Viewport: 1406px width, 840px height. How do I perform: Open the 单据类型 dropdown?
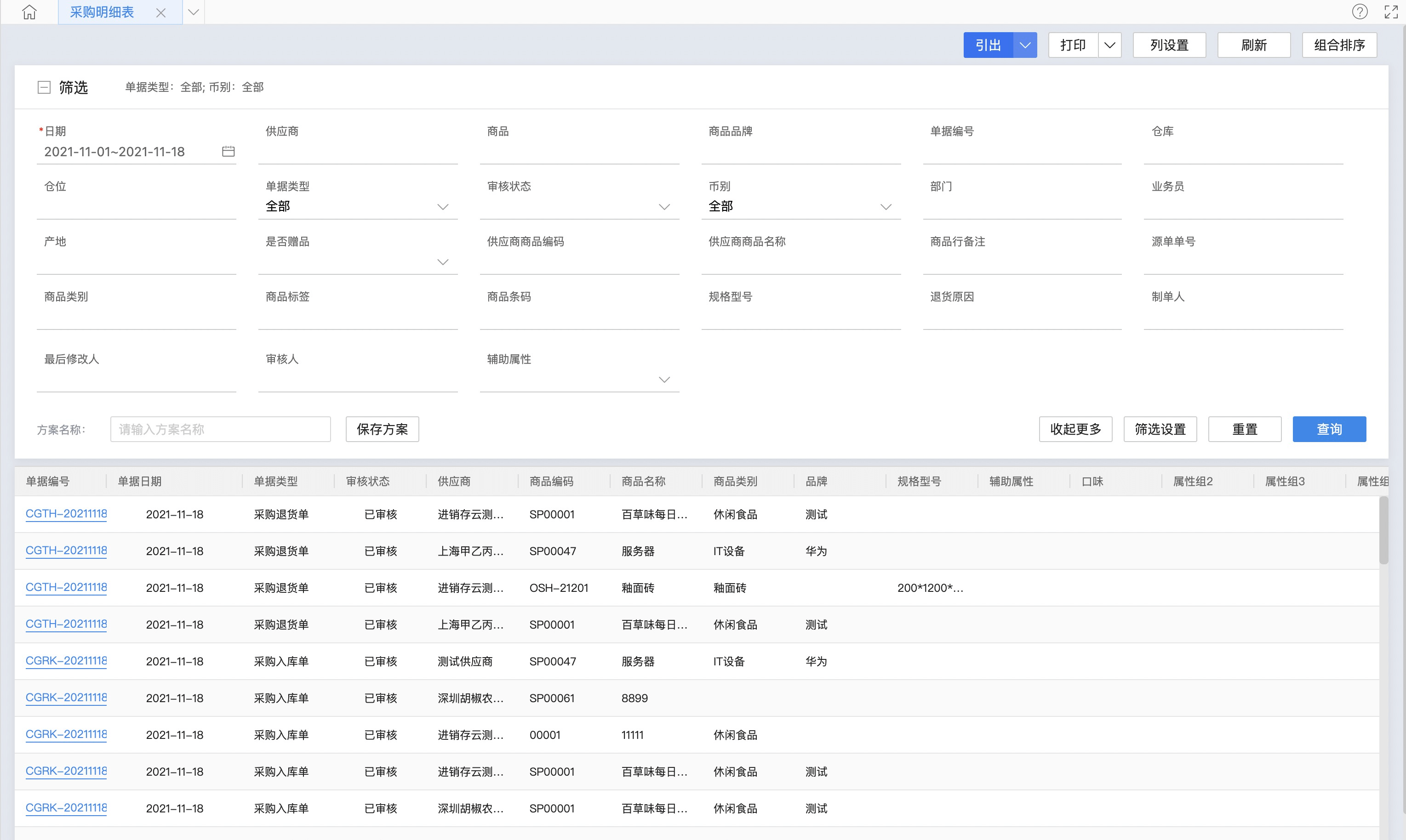coord(443,207)
